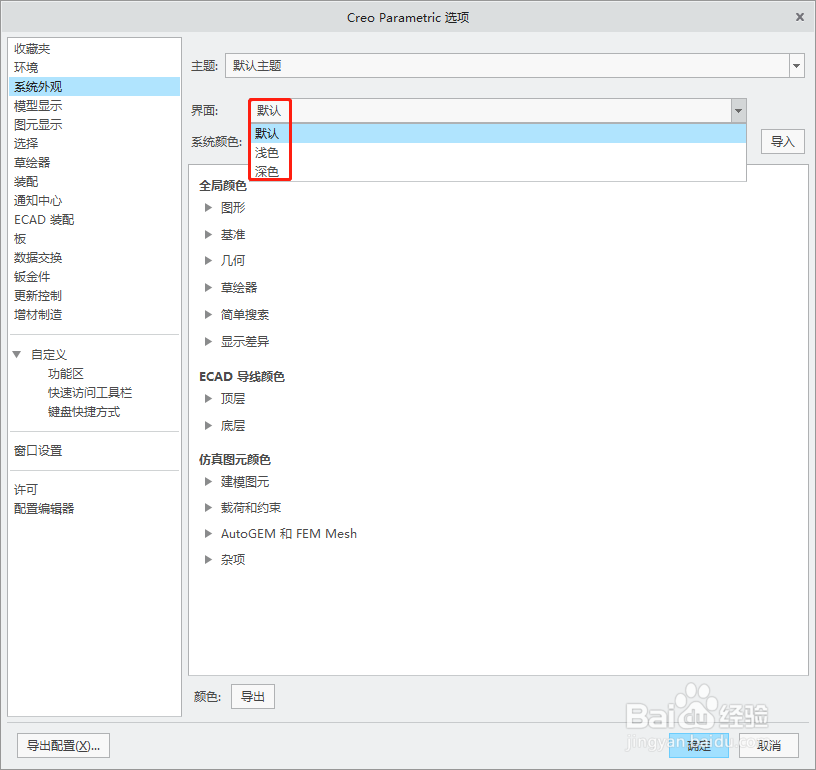The width and height of the screenshot is (816, 770).
Task: Open 快速访问工具栏 customization page
Action: coord(90,393)
